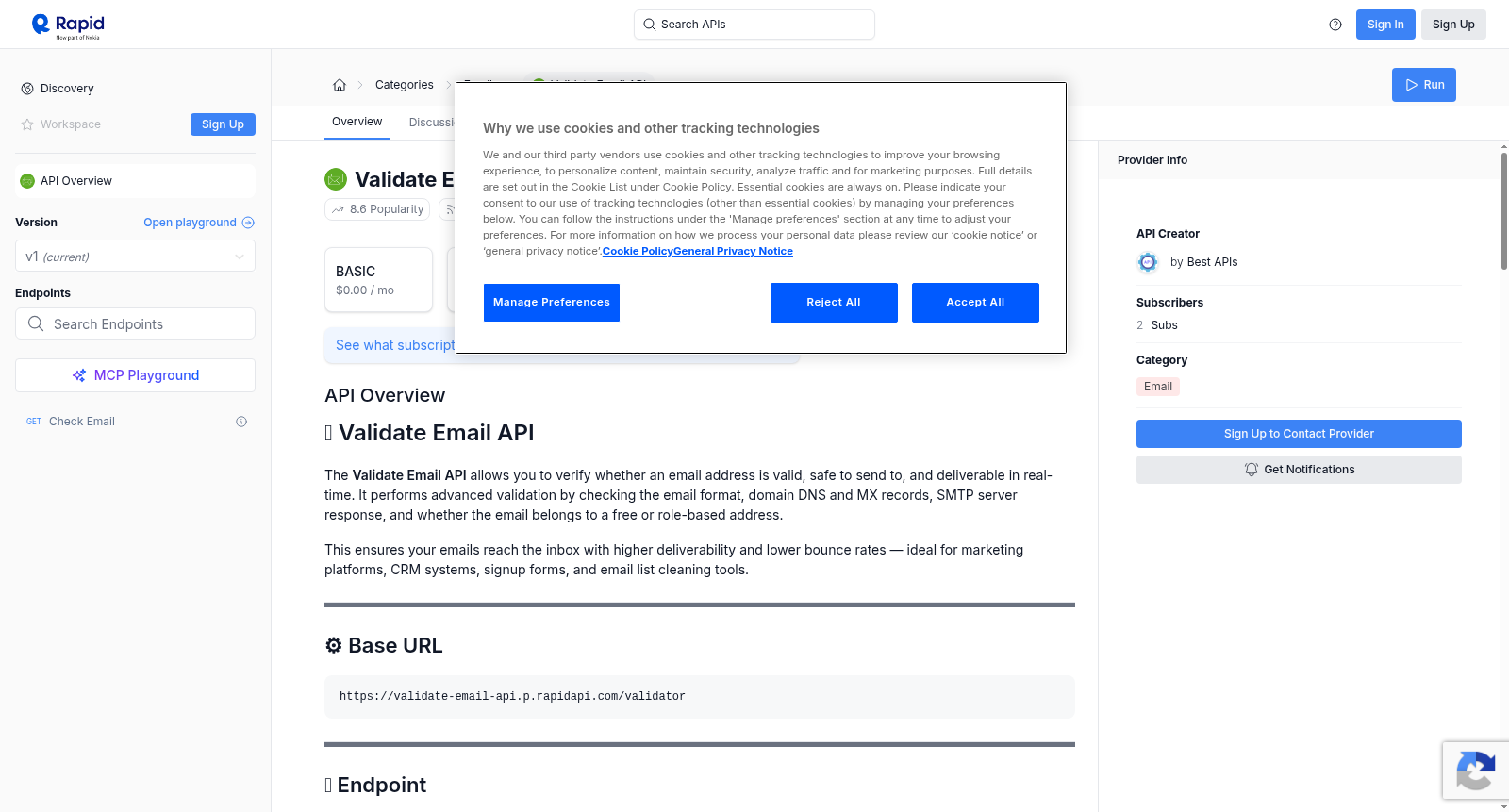This screenshot has height=812, width=1509.
Task: Click Sign Up to Contact Provider
Action: pos(1299,434)
